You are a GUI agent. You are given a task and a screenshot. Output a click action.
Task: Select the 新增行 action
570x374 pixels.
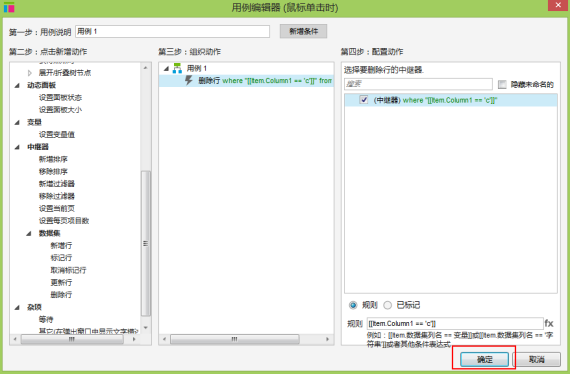pos(61,245)
